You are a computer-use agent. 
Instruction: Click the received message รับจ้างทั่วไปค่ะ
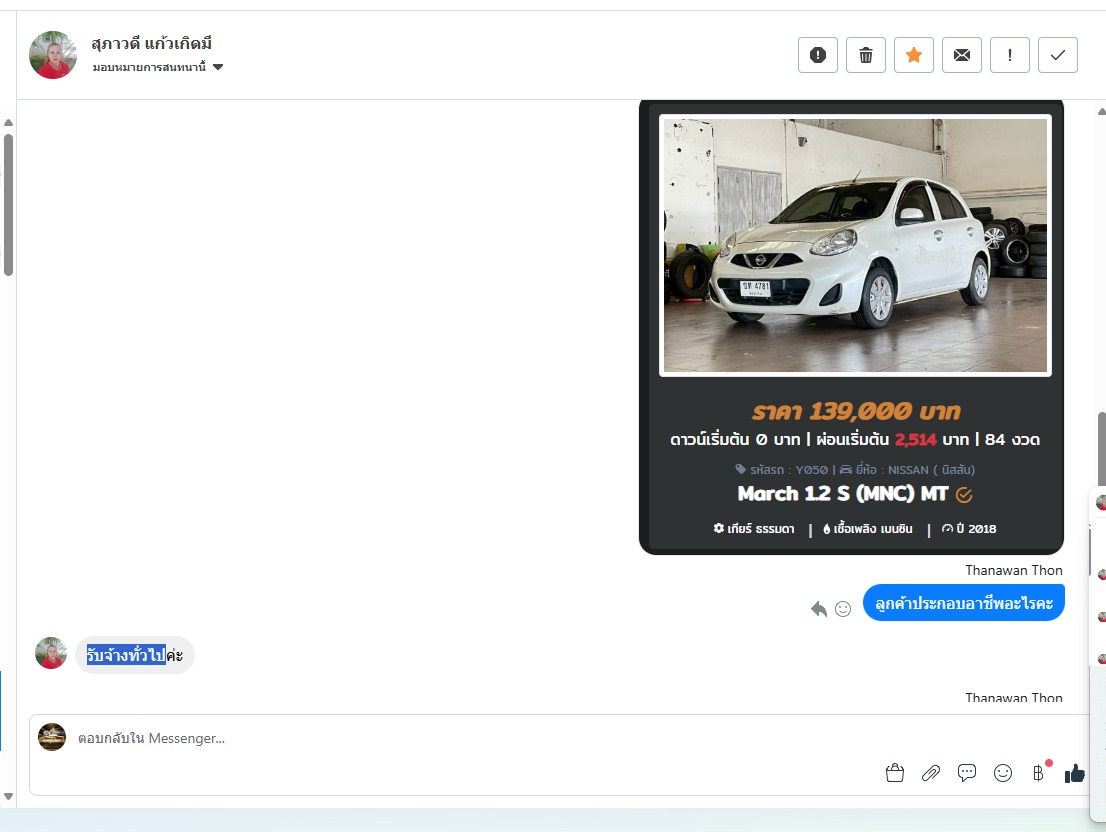coord(135,655)
